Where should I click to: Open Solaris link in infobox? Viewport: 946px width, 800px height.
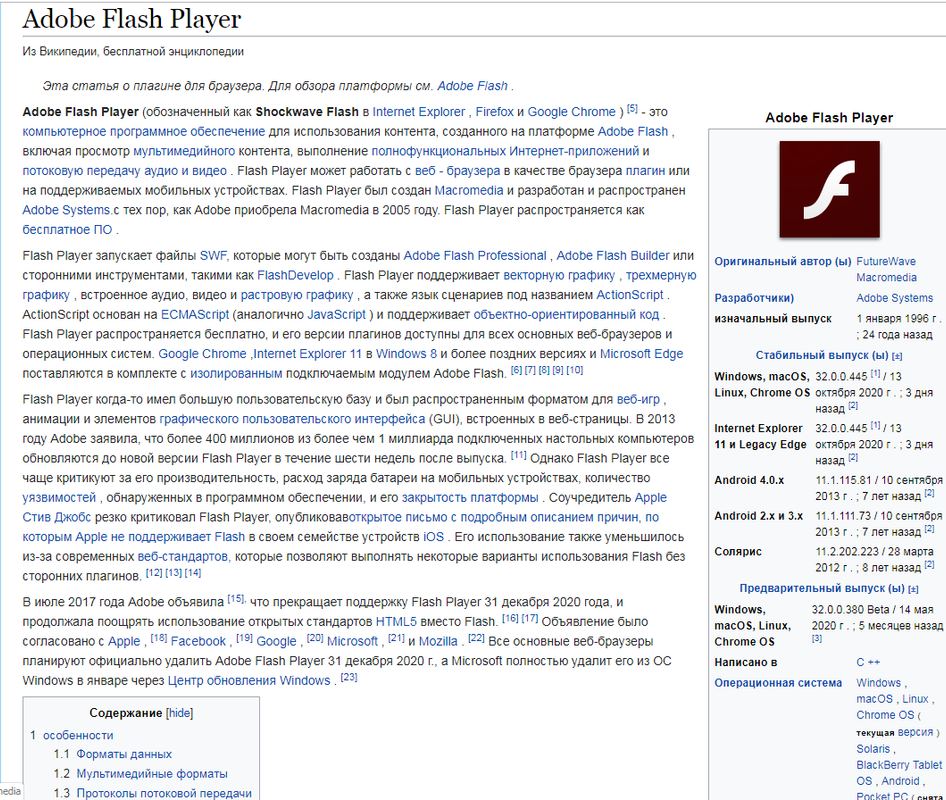pyautogui.click(x=873, y=749)
